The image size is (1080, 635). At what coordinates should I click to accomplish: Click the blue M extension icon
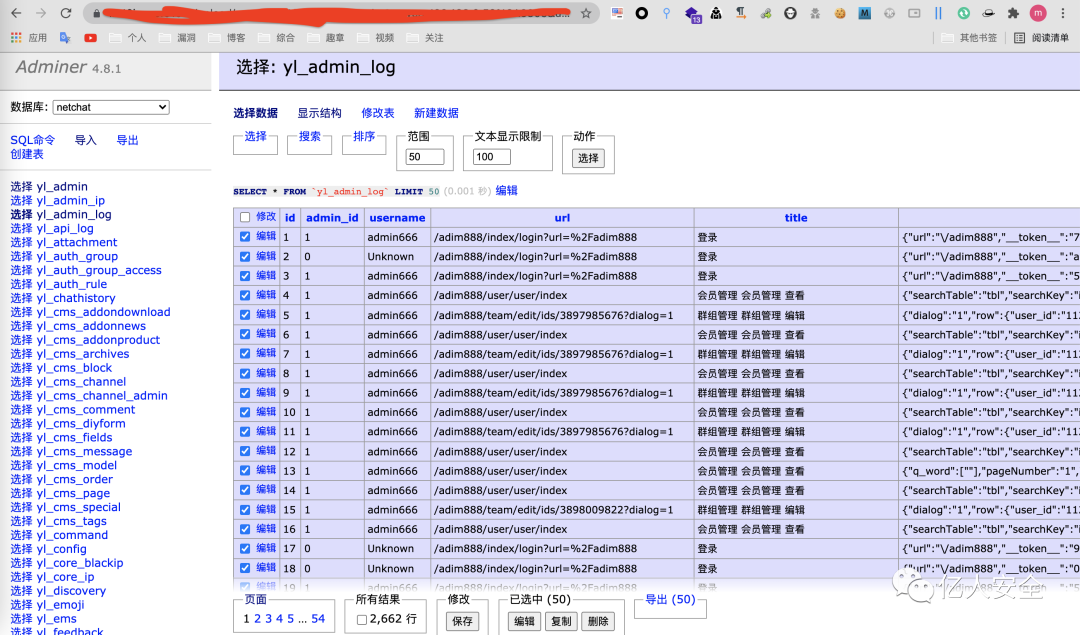pos(864,13)
